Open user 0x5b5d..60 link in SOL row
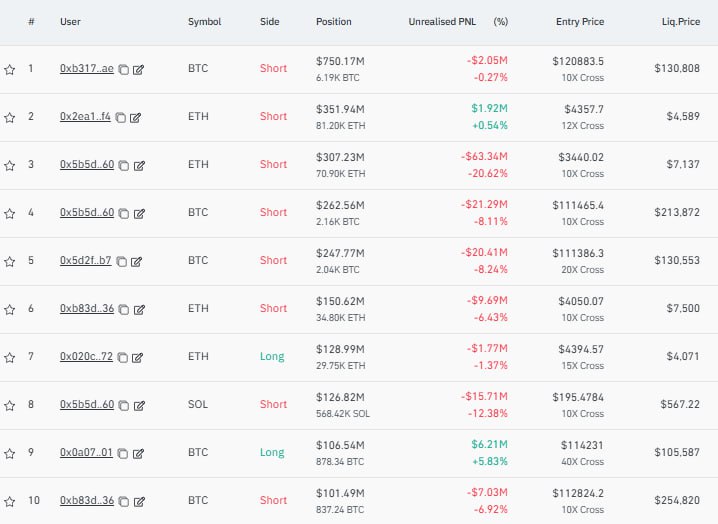Image resolution: width=718 pixels, height=524 pixels. 87,405
